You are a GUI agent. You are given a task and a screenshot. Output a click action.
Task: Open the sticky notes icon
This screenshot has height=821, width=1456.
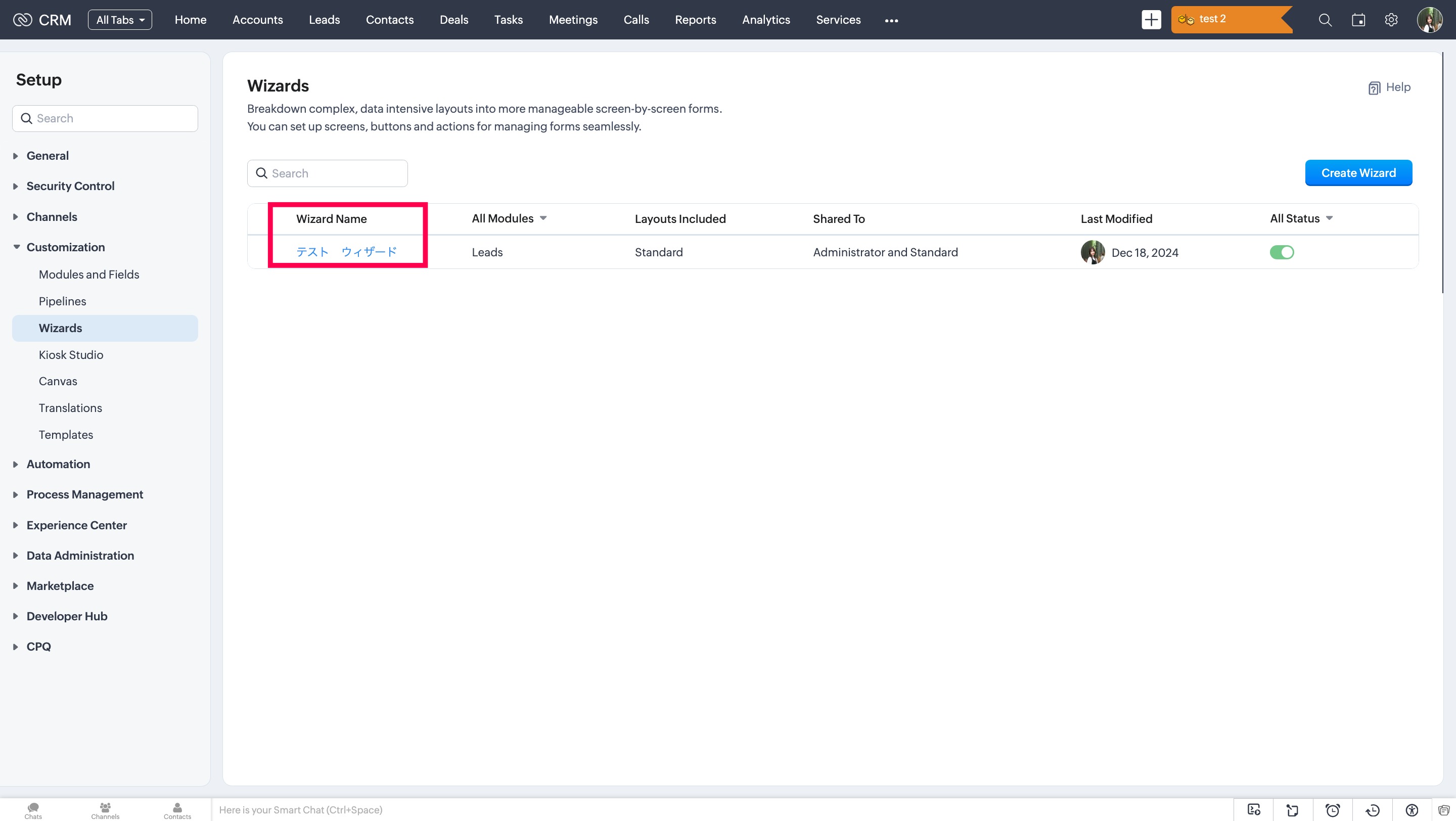pyautogui.click(x=1293, y=810)
